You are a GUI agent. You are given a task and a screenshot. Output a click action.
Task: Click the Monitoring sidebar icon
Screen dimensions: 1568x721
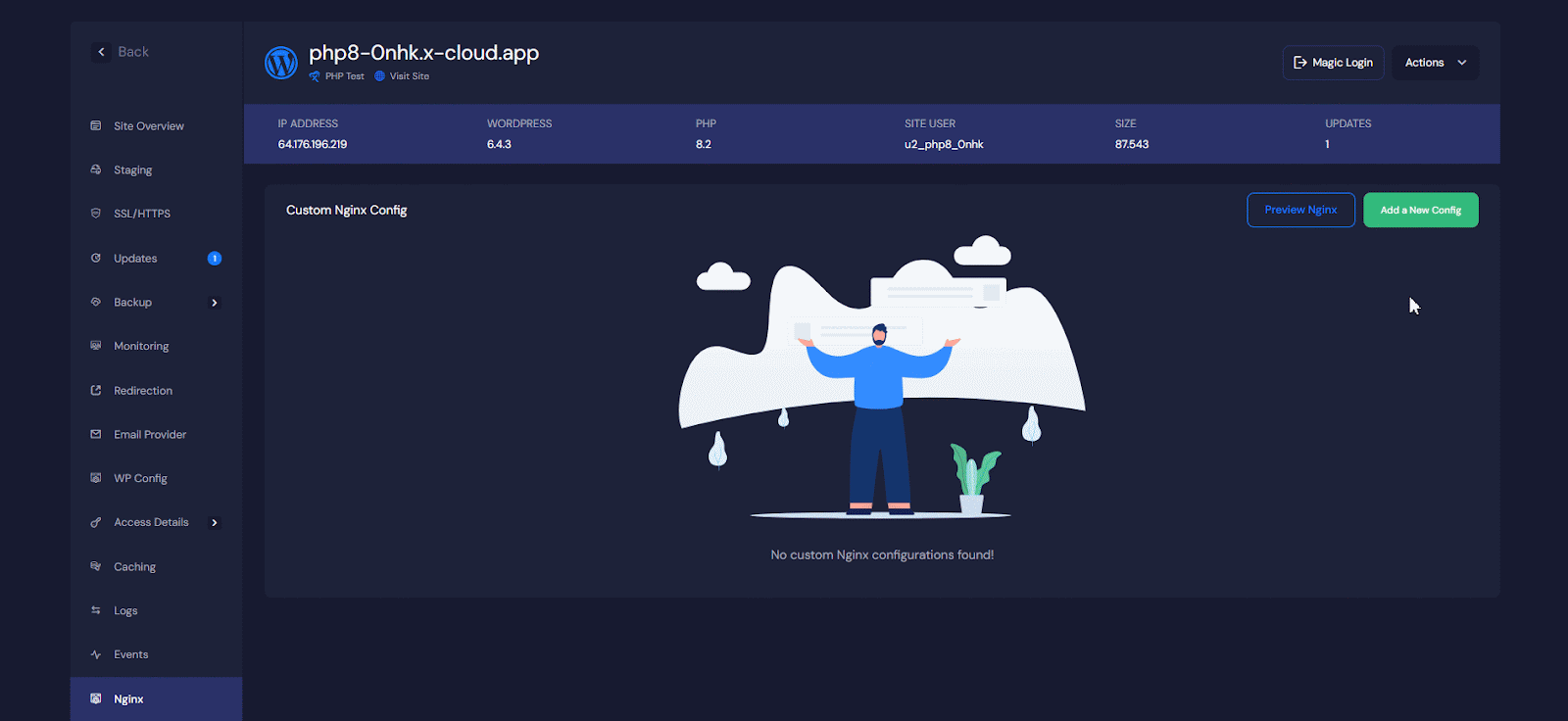tap(96, 346)
